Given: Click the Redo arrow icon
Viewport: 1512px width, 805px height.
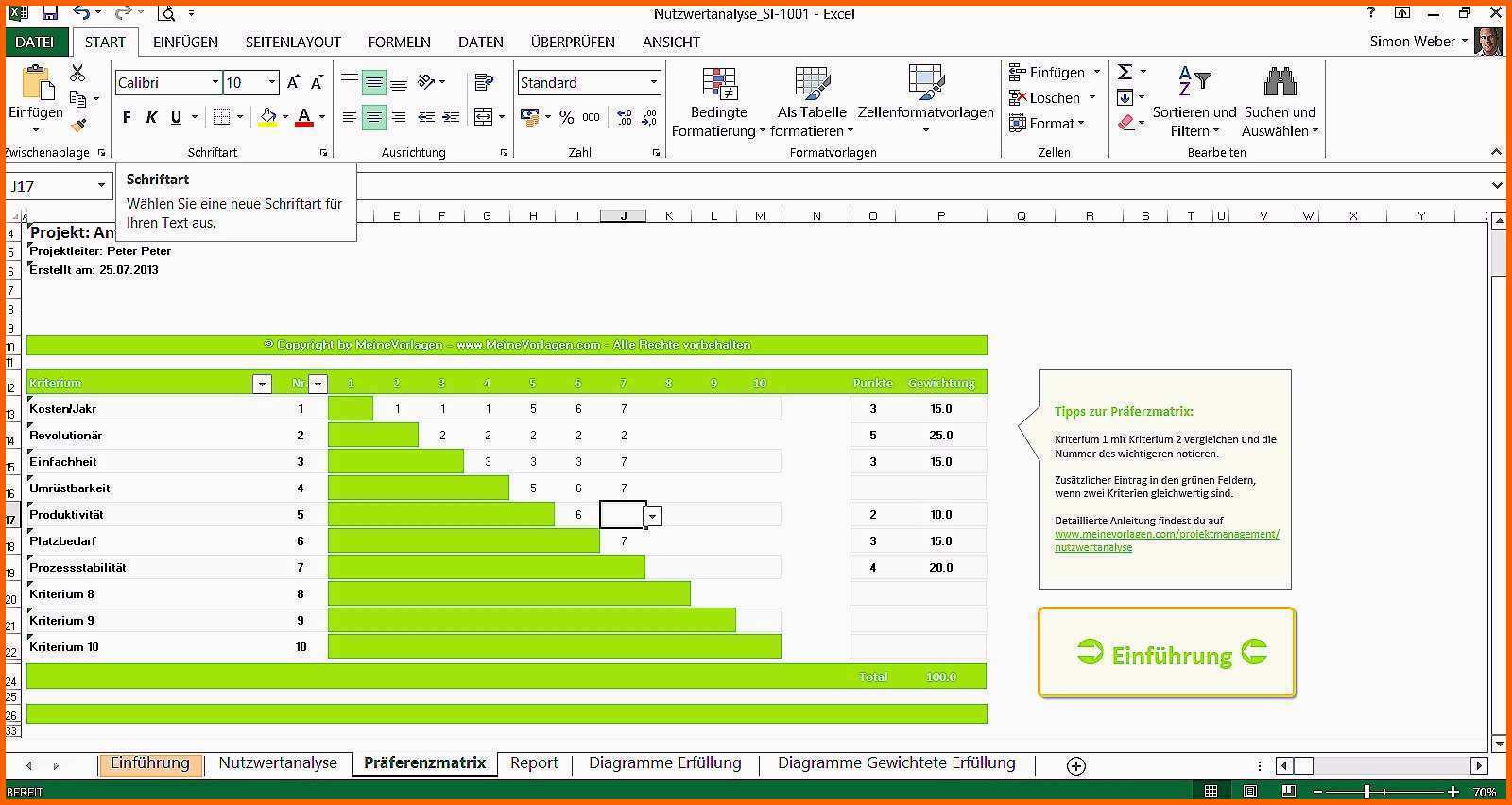Looking at the screenshot, I should tap(122, 13).
